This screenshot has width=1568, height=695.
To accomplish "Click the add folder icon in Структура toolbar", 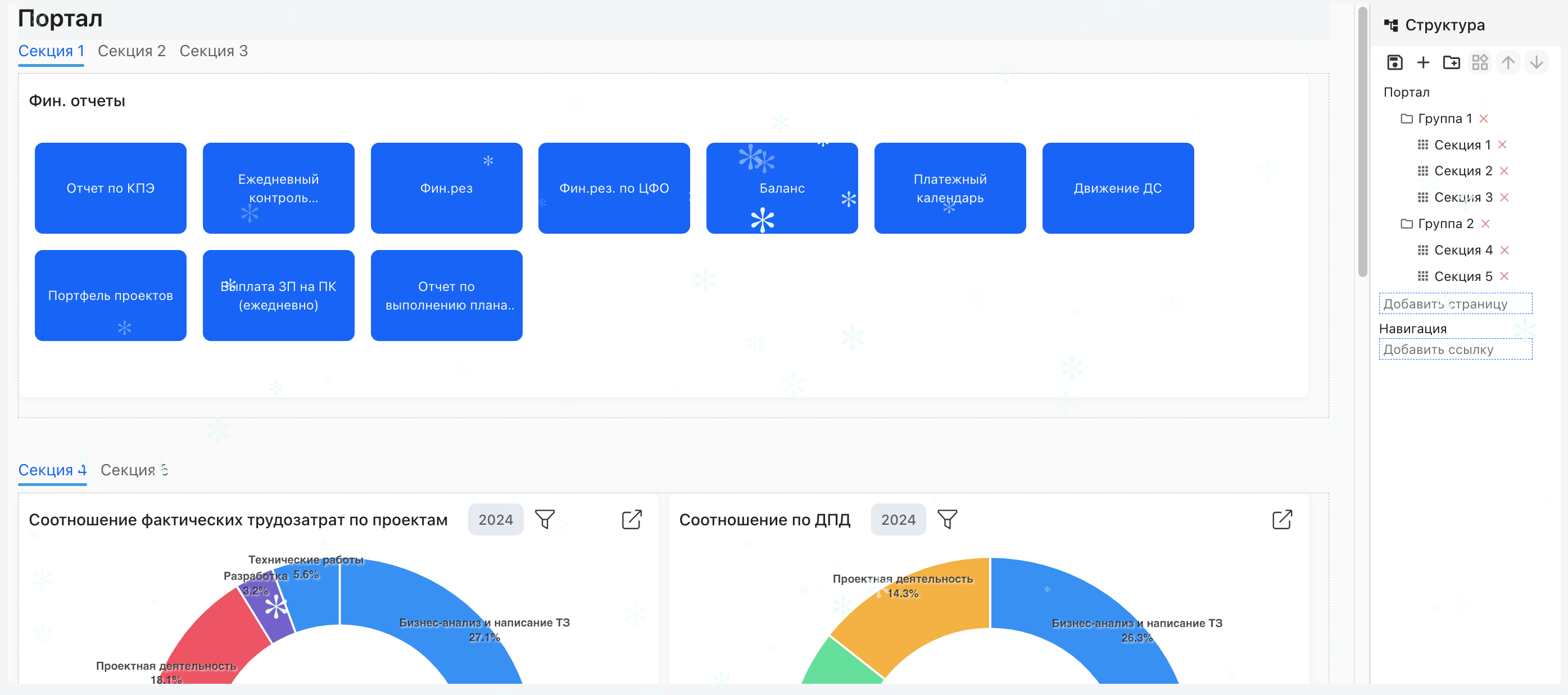I will tap(1452, 63).
